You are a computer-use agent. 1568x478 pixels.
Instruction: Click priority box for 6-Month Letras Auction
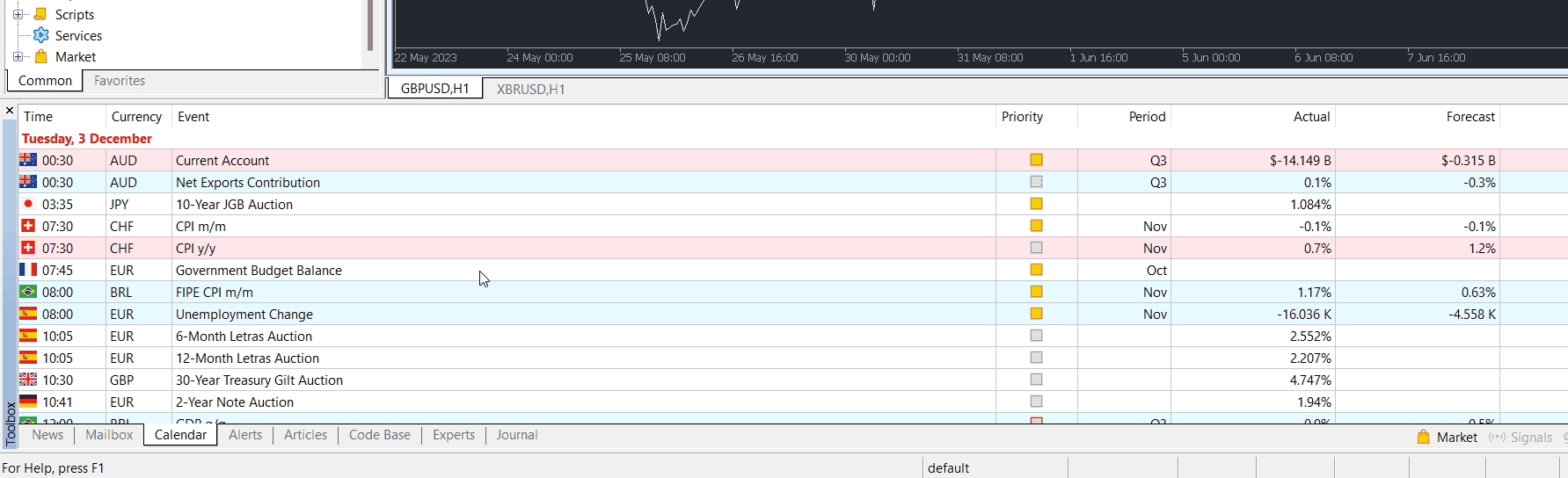click(x=1036, y=336)
